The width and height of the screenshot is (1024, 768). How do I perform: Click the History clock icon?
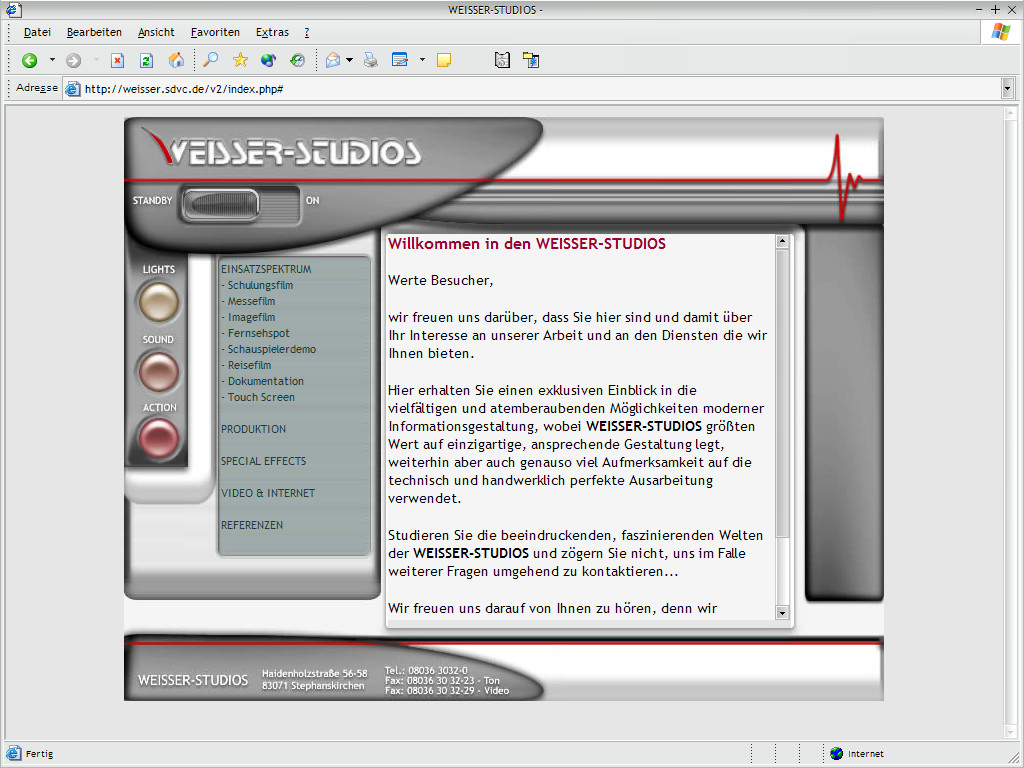click(297, 61)
